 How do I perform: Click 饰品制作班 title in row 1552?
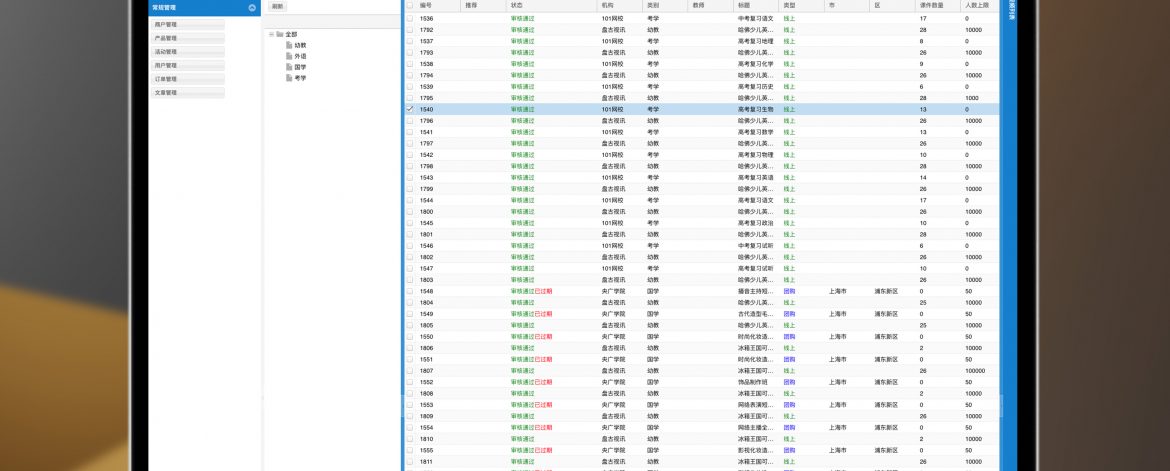[x=752, y=382]
